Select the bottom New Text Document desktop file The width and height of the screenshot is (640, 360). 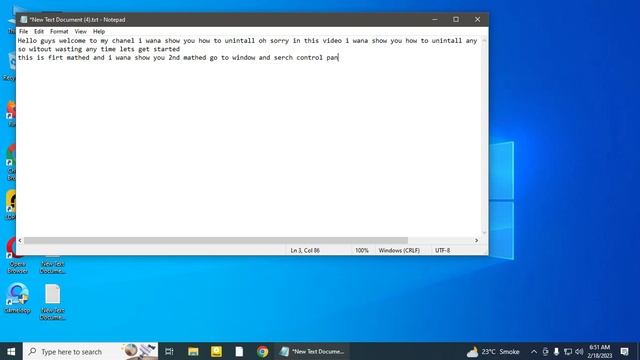[53, 302]
